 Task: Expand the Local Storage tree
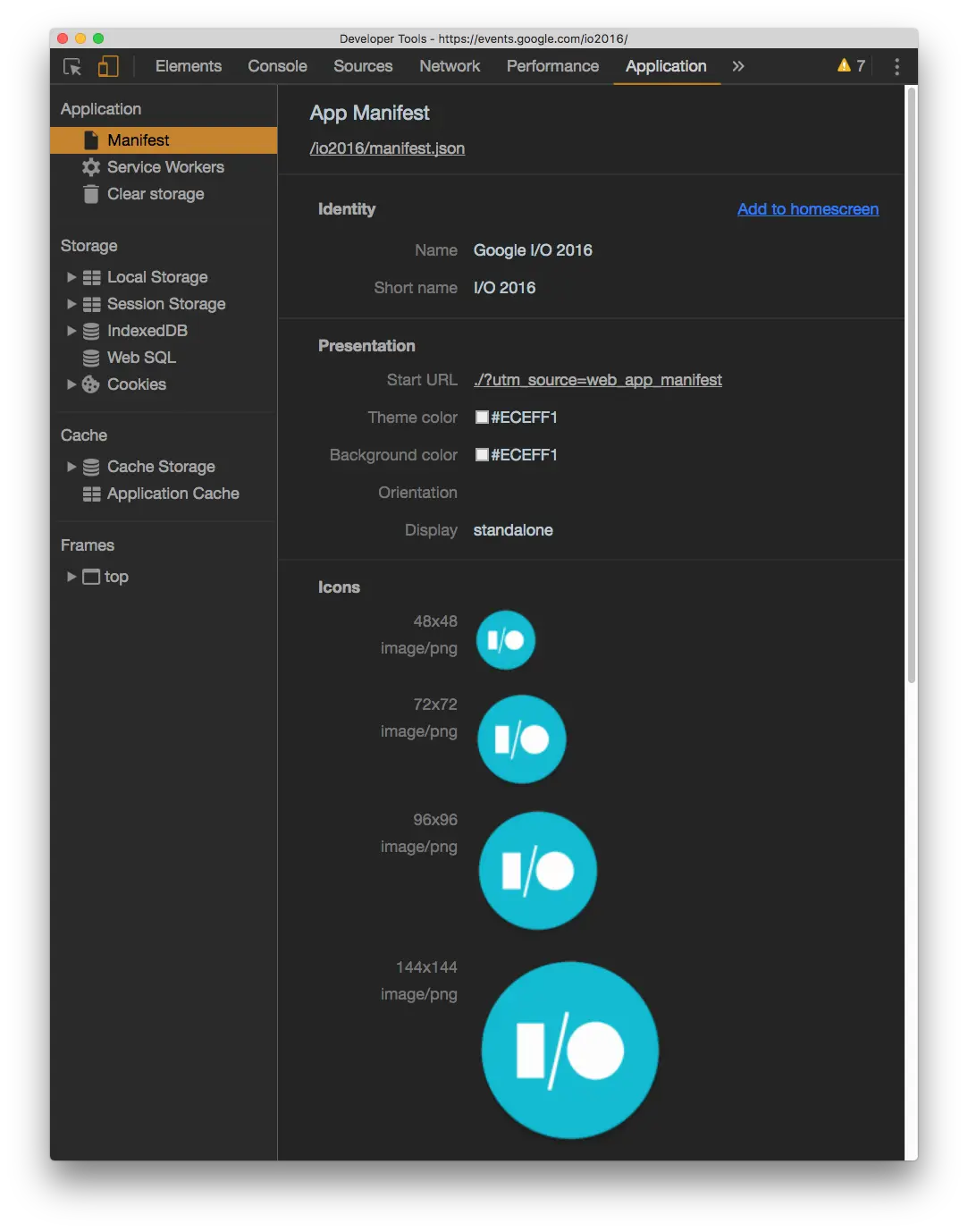point(72,277)
